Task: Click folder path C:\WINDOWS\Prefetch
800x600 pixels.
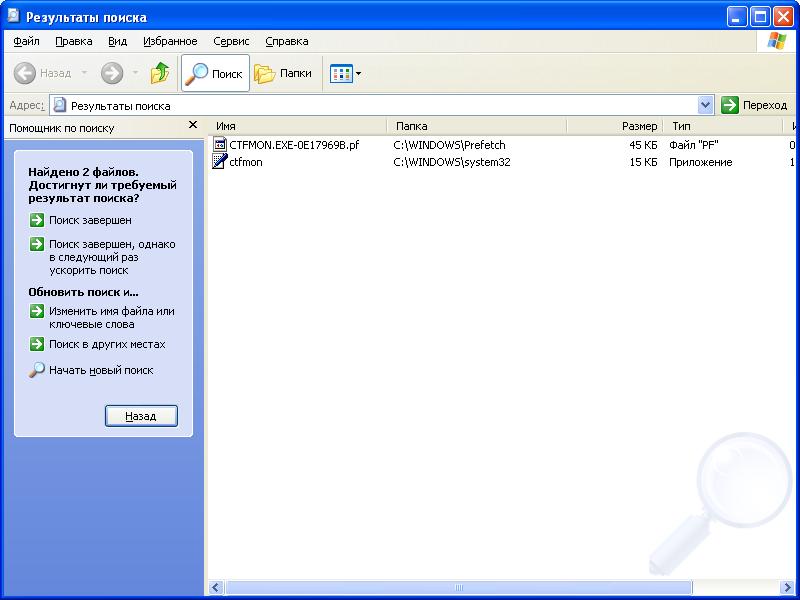Action: [449, 145]
